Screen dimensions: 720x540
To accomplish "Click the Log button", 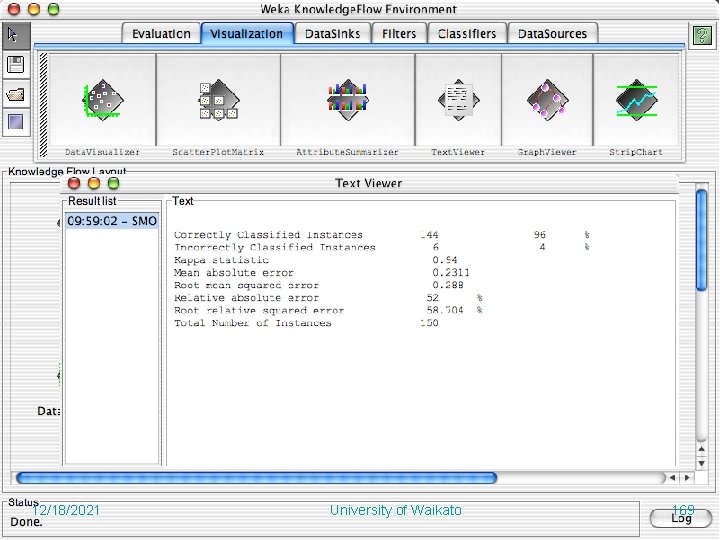I will [681, 518].
